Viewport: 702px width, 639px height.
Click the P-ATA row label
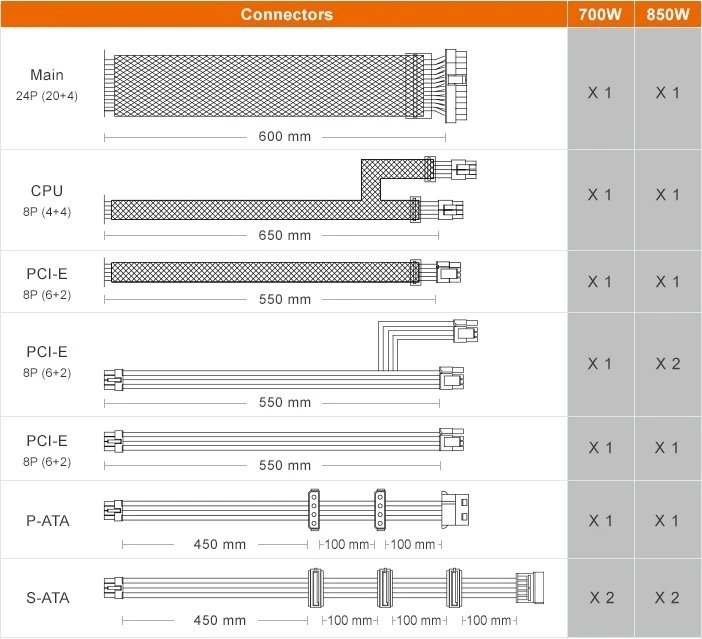click(47, 521)
